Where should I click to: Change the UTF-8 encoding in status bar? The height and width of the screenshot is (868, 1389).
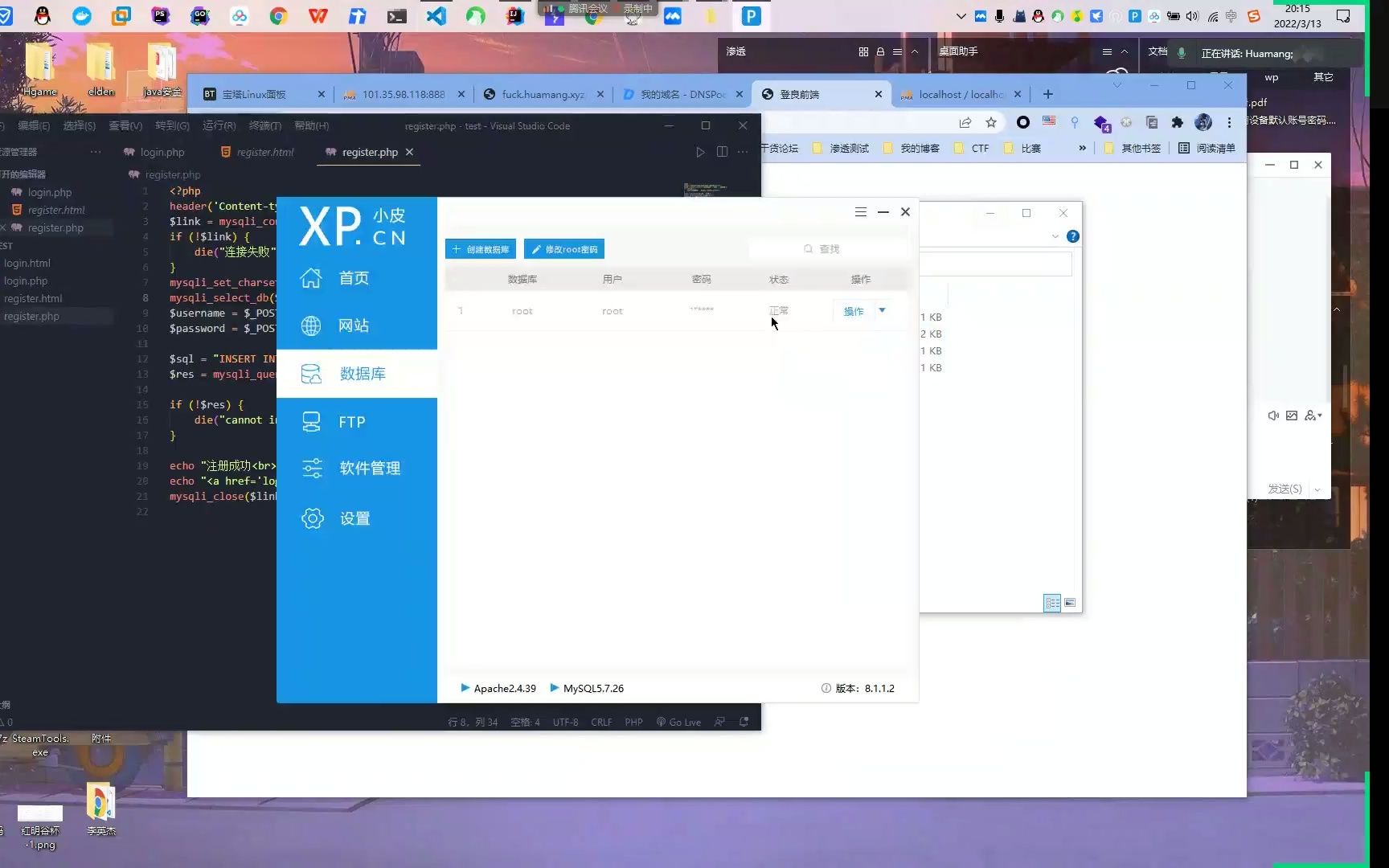click(x=565, y=722)
